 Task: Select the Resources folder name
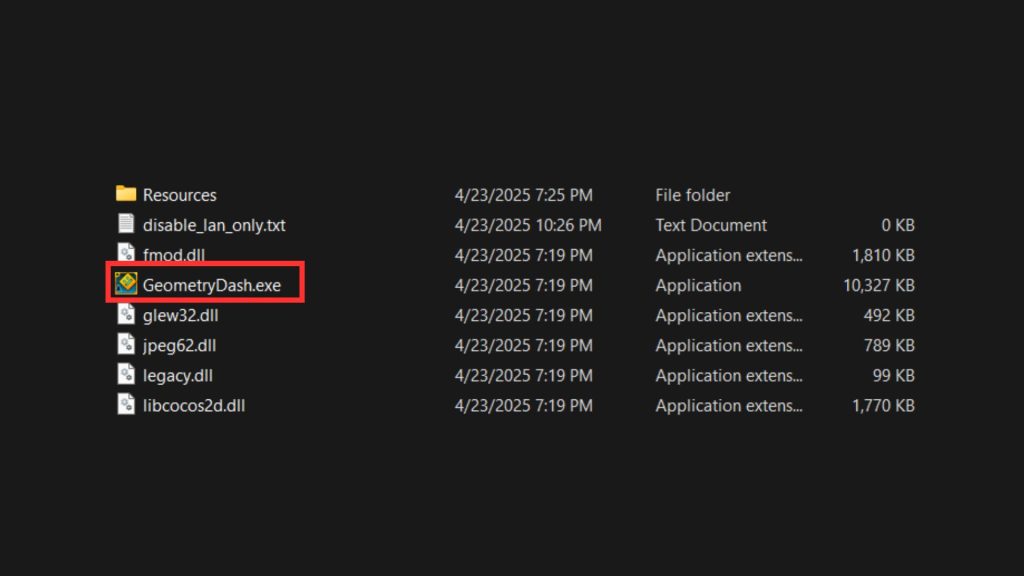click(x=179, y=195)
